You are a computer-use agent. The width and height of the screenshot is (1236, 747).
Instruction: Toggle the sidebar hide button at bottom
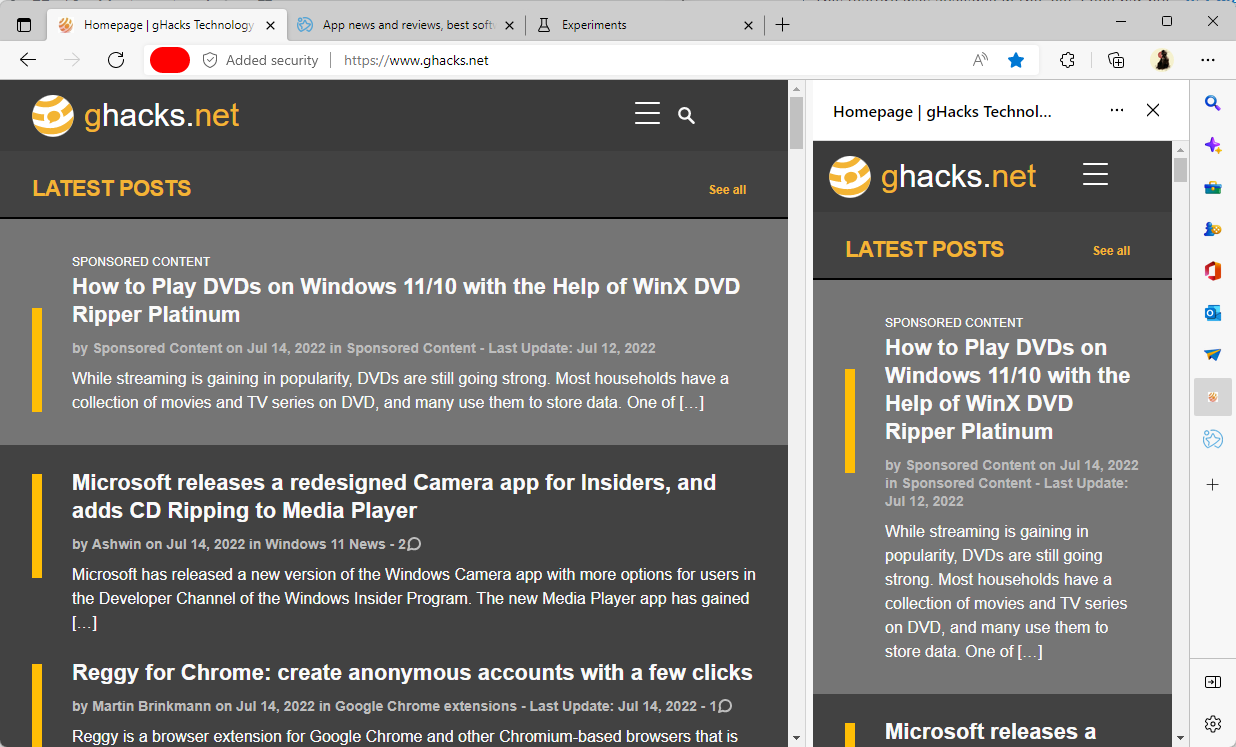(1212, 682)
